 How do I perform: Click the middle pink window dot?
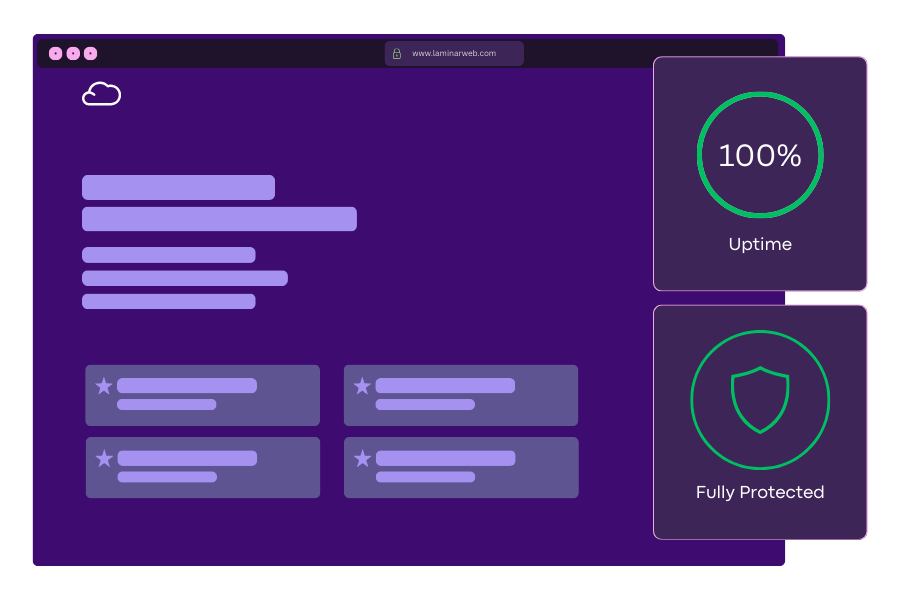click(73, 53)
